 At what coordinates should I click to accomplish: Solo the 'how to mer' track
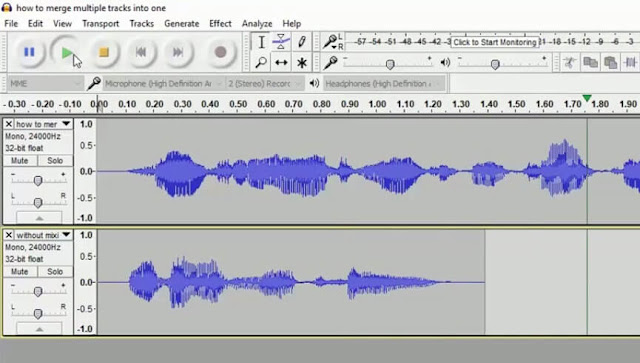[55, 160]
